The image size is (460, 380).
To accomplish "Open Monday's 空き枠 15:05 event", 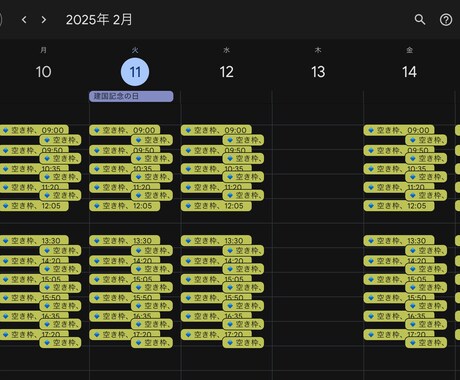I will coord(34,279).
